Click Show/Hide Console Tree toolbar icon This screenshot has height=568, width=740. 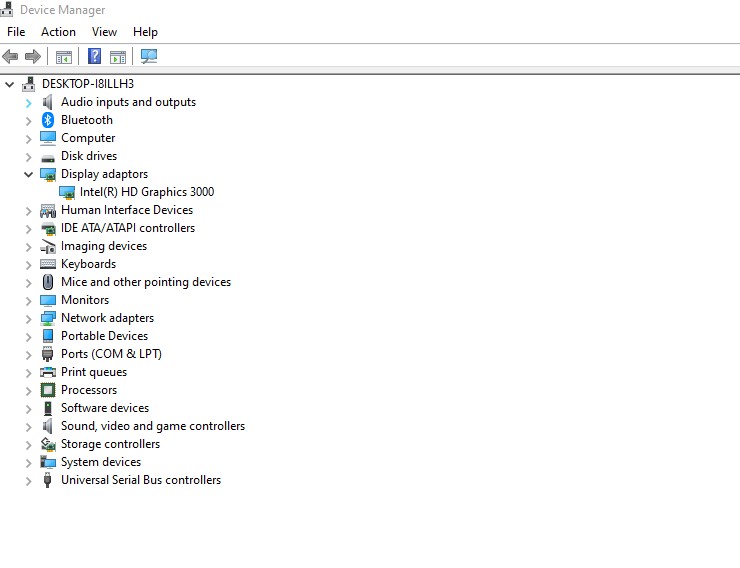64,57
